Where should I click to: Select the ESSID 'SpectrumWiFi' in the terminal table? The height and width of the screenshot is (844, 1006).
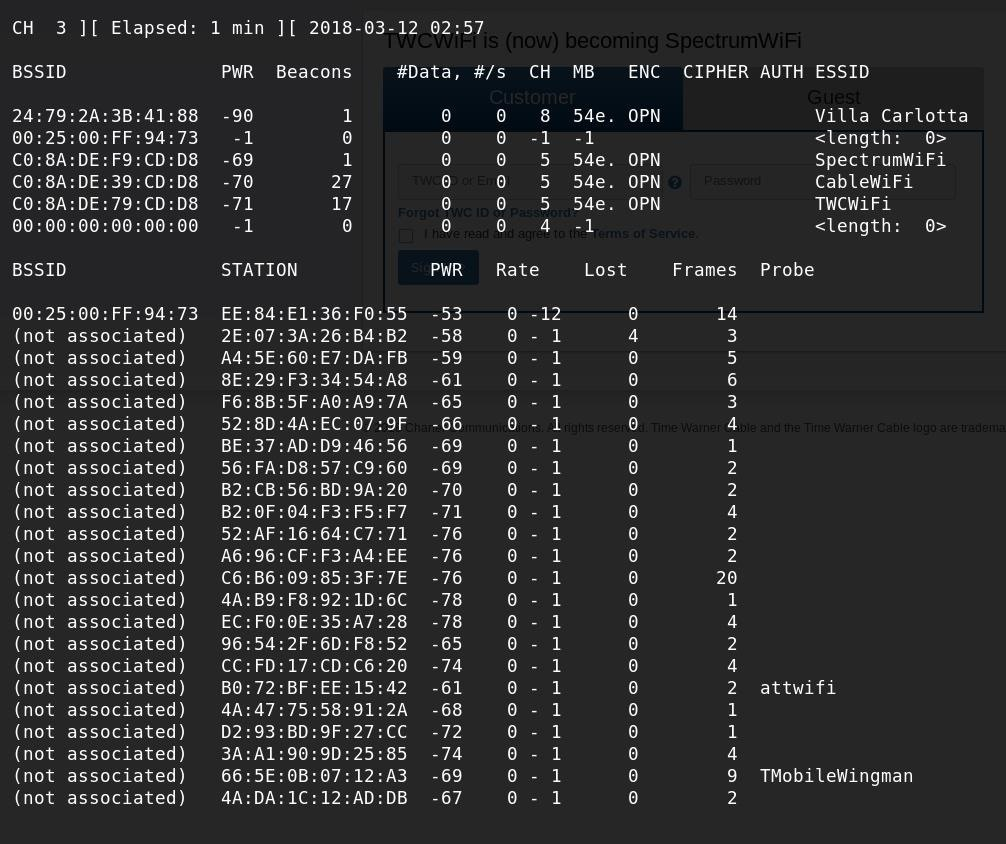coord(880,160)
